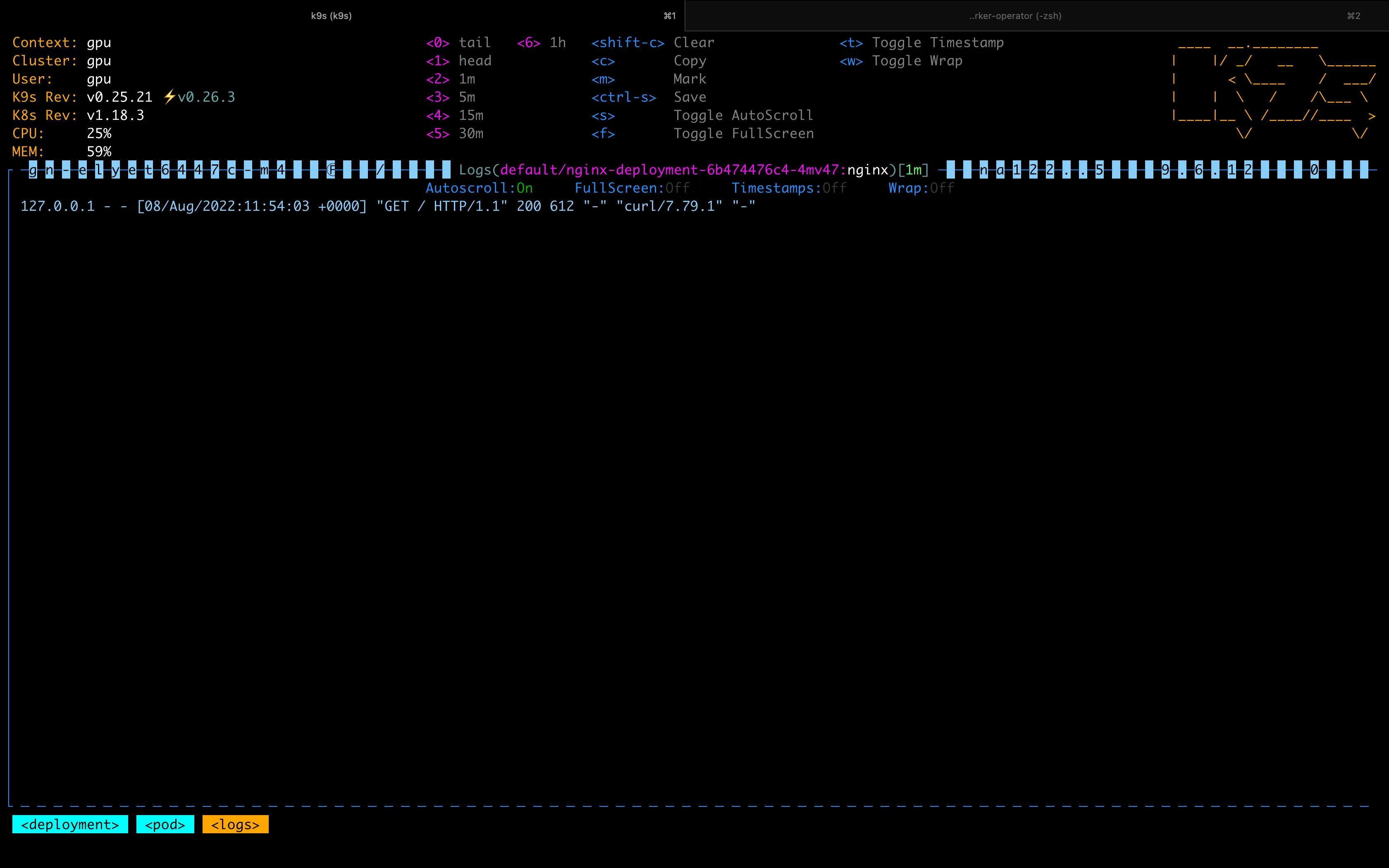The image size is (1389, 868).
Task: Click the <w> Toggle Wrap hint
Action: click(900, 61)
